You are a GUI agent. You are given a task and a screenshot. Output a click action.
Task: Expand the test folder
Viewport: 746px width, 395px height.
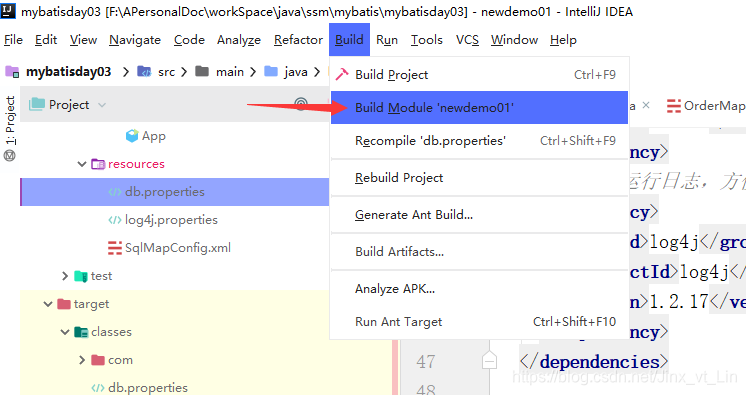click(x=65, y=276)
